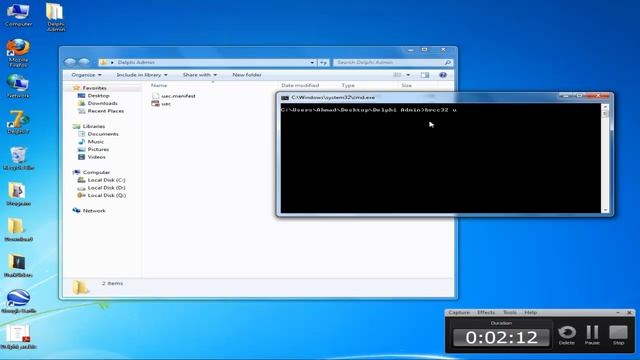Screen dimensions: 640x360
Task: Sort by the Name column header
Action: [x=159, y=85]
